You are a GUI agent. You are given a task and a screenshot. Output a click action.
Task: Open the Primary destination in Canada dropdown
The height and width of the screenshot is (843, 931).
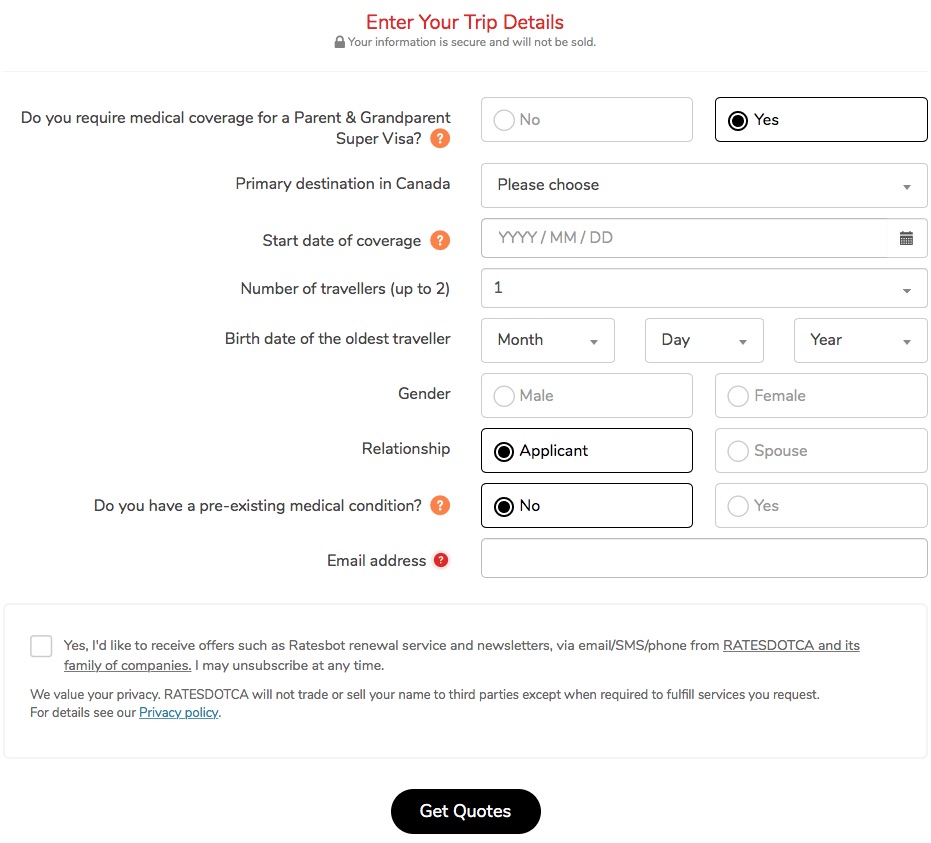coord(704,185)
